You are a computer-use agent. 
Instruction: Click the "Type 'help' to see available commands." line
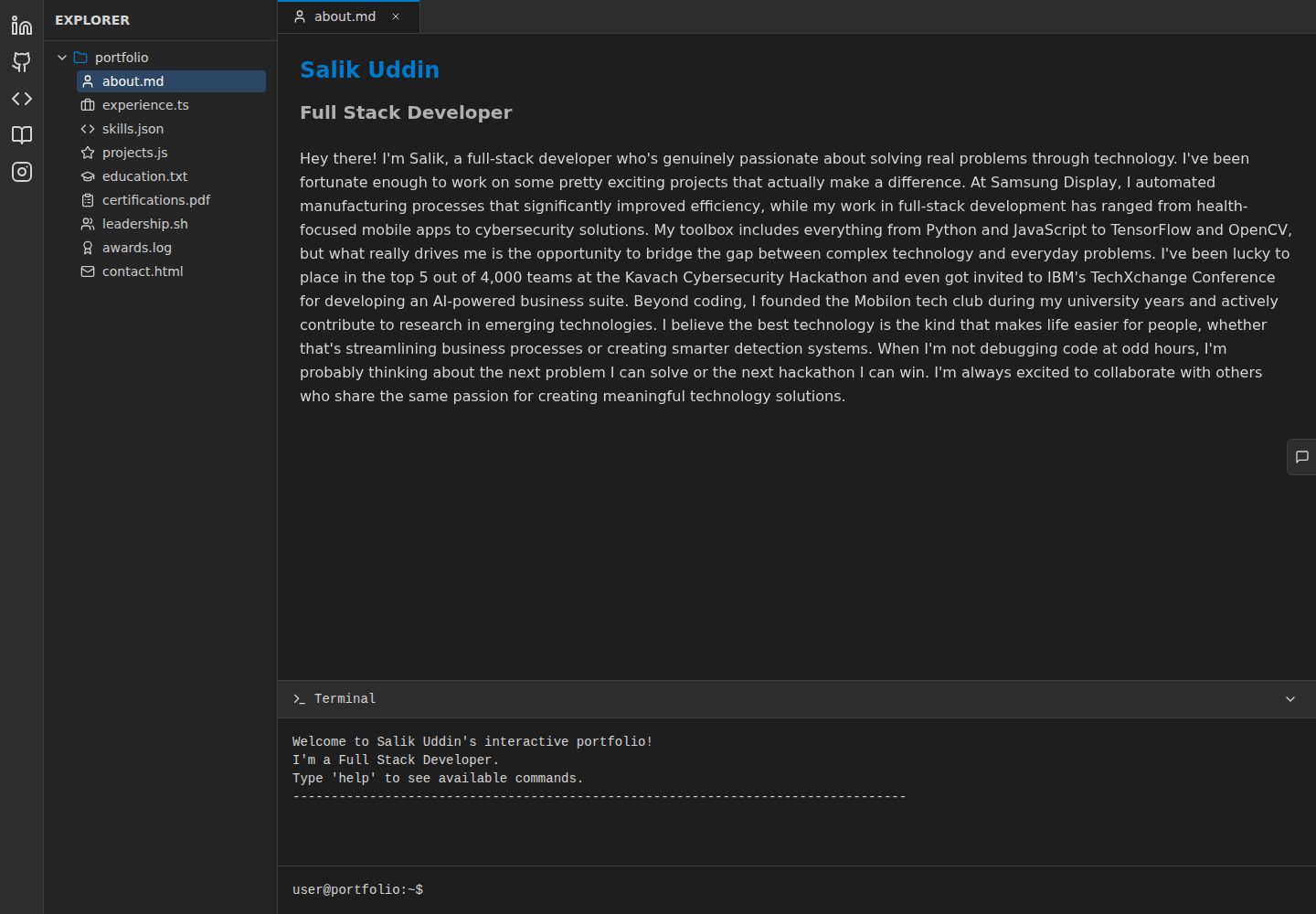[x=438, y=779]
